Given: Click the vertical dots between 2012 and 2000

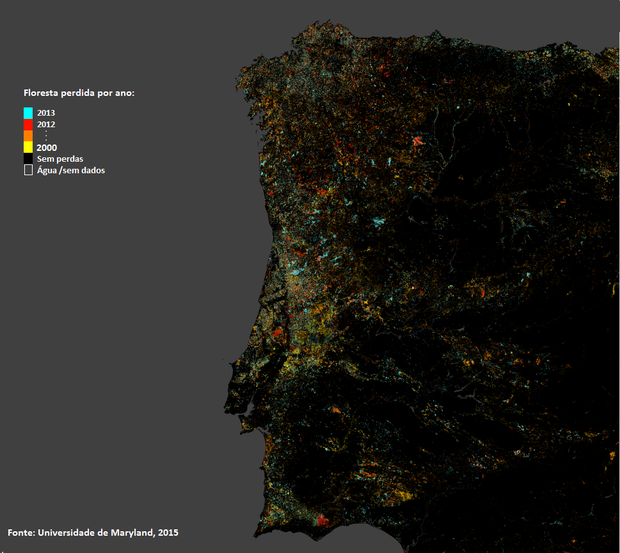Looking at the screenshot, I should pyautogui.click(x=46, y=135).
